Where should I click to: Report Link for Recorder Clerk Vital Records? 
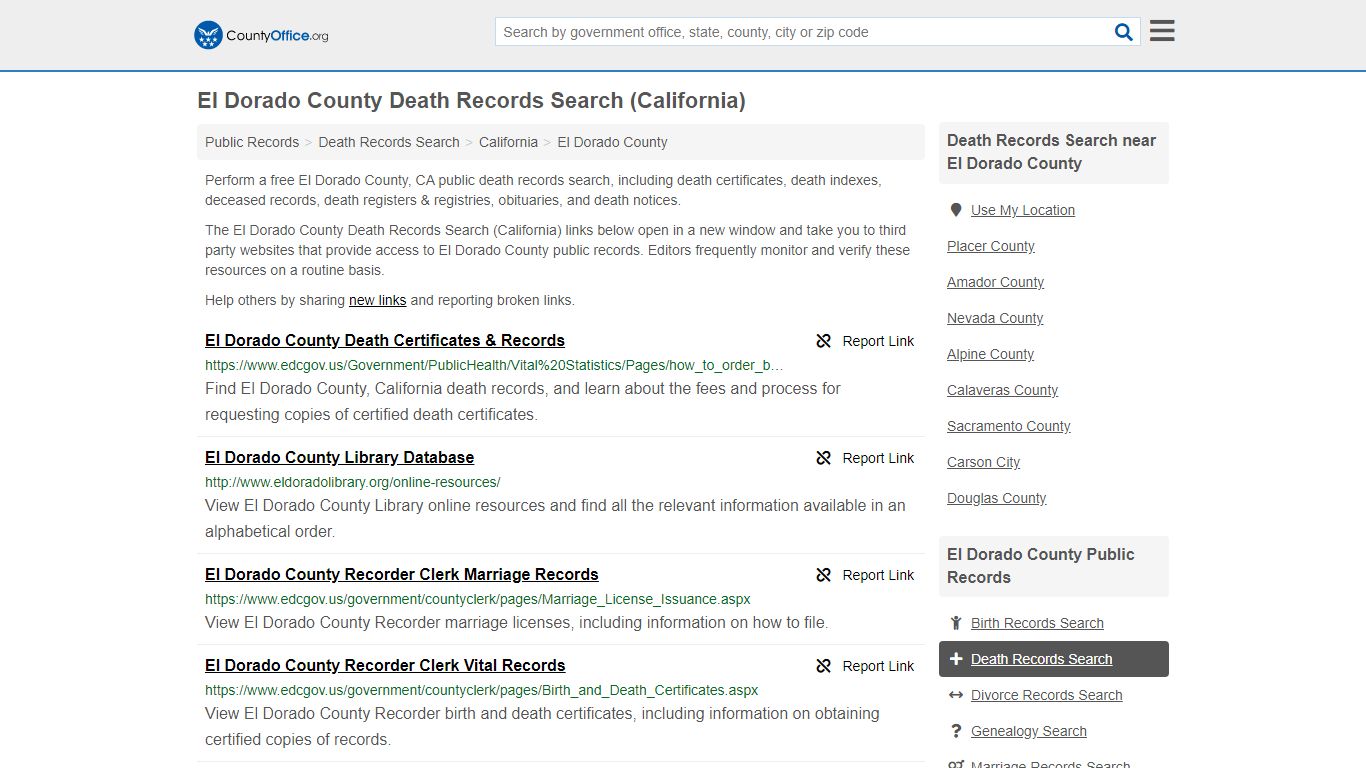tap(865, 666)
